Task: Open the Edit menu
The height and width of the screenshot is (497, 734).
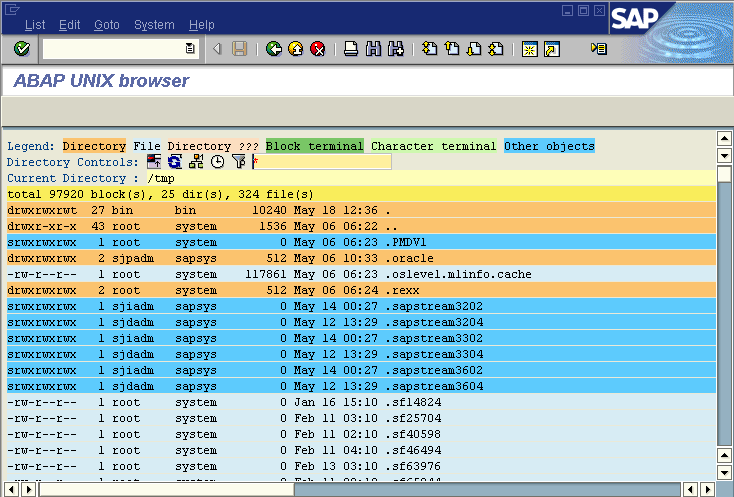Action: [x=69, y=25]
